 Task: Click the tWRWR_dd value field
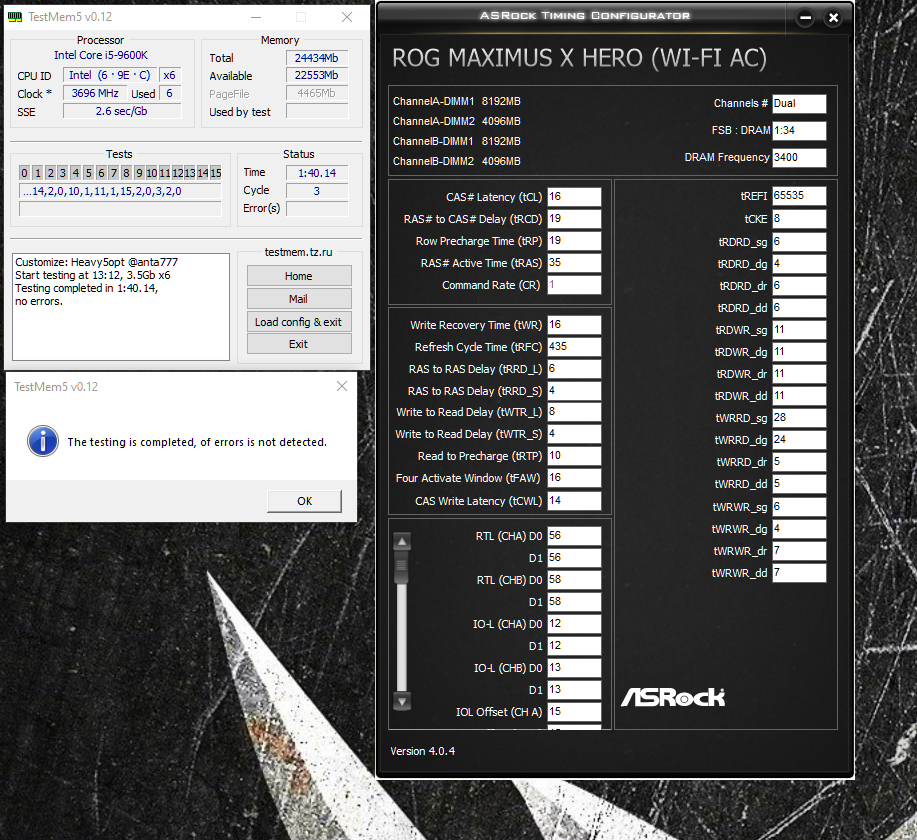799,573
